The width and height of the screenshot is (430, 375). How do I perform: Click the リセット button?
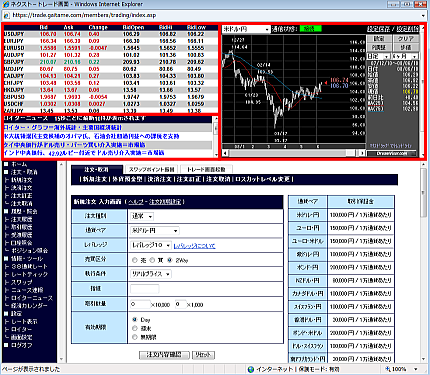coord(203,355)
